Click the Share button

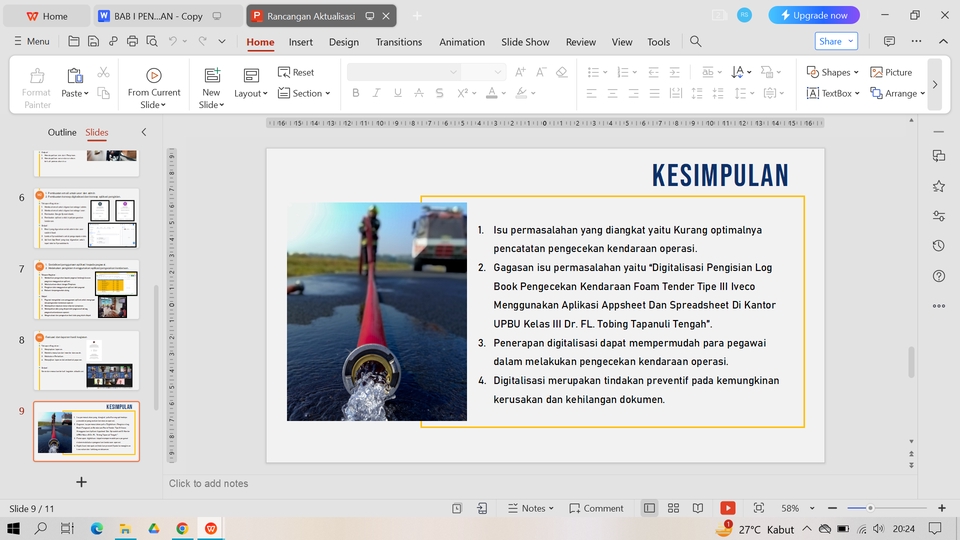coord(836,41)
